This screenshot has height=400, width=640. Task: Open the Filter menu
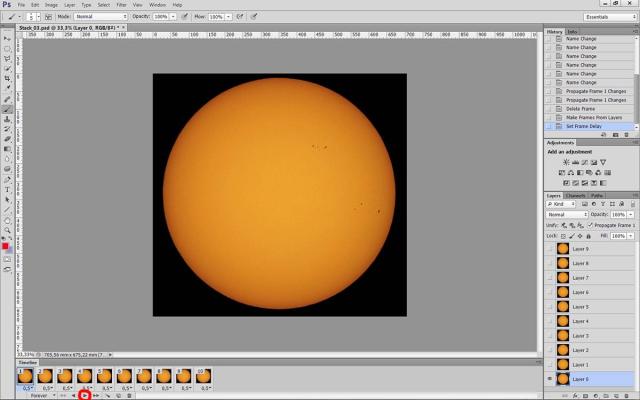[x=121, y=5]
